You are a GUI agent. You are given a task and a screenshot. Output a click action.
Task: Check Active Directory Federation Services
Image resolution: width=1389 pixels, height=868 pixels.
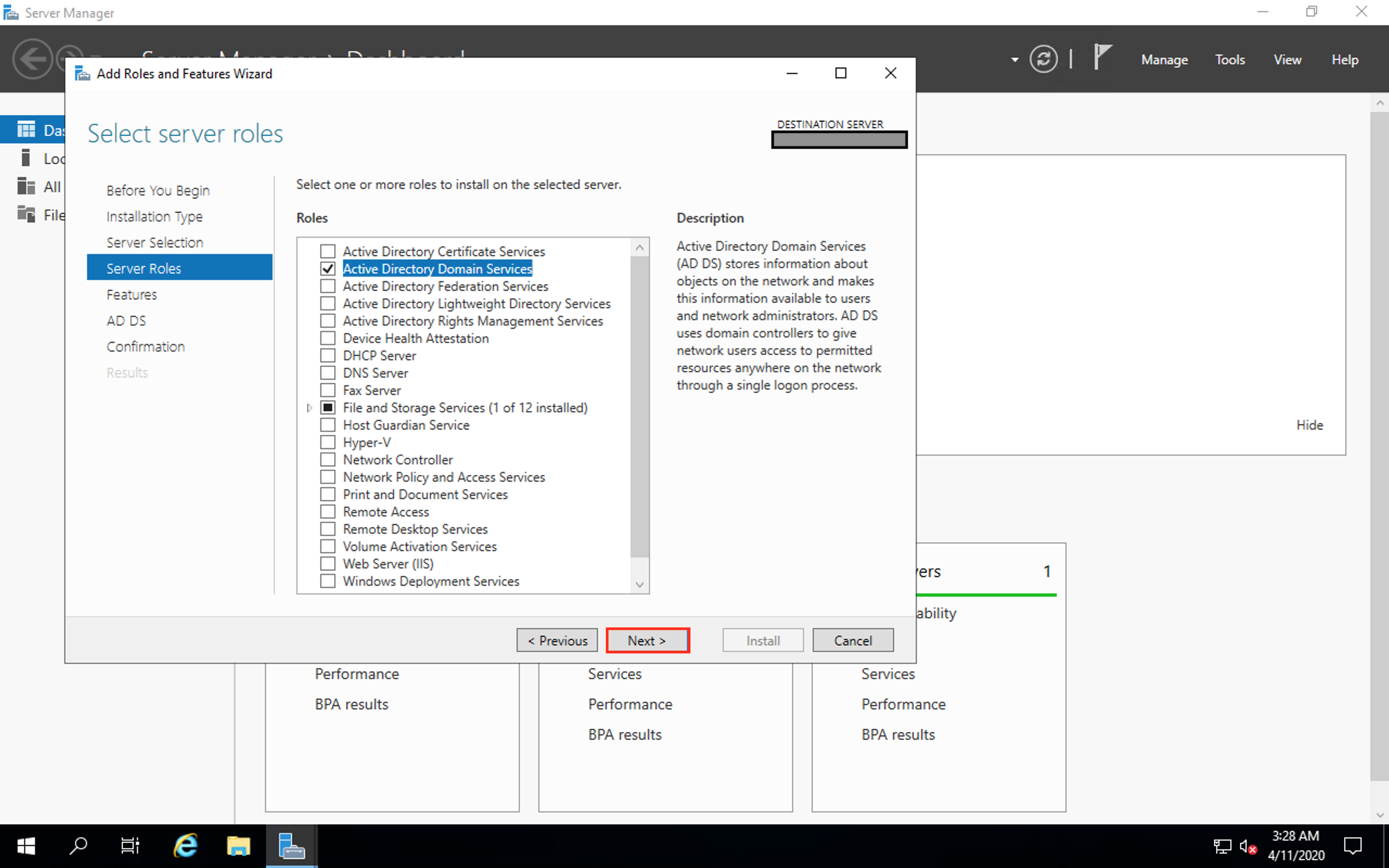pyautogui.click(x=328, y=286)
